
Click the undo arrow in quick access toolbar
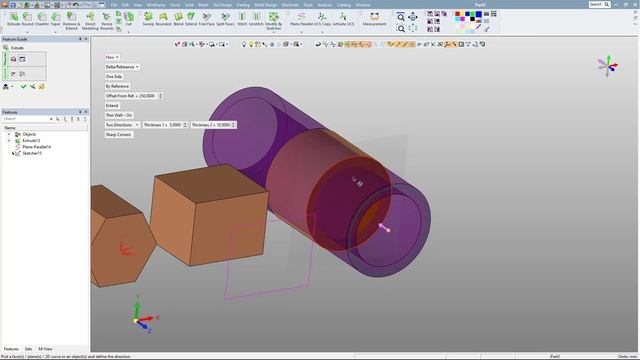[76, 5]
